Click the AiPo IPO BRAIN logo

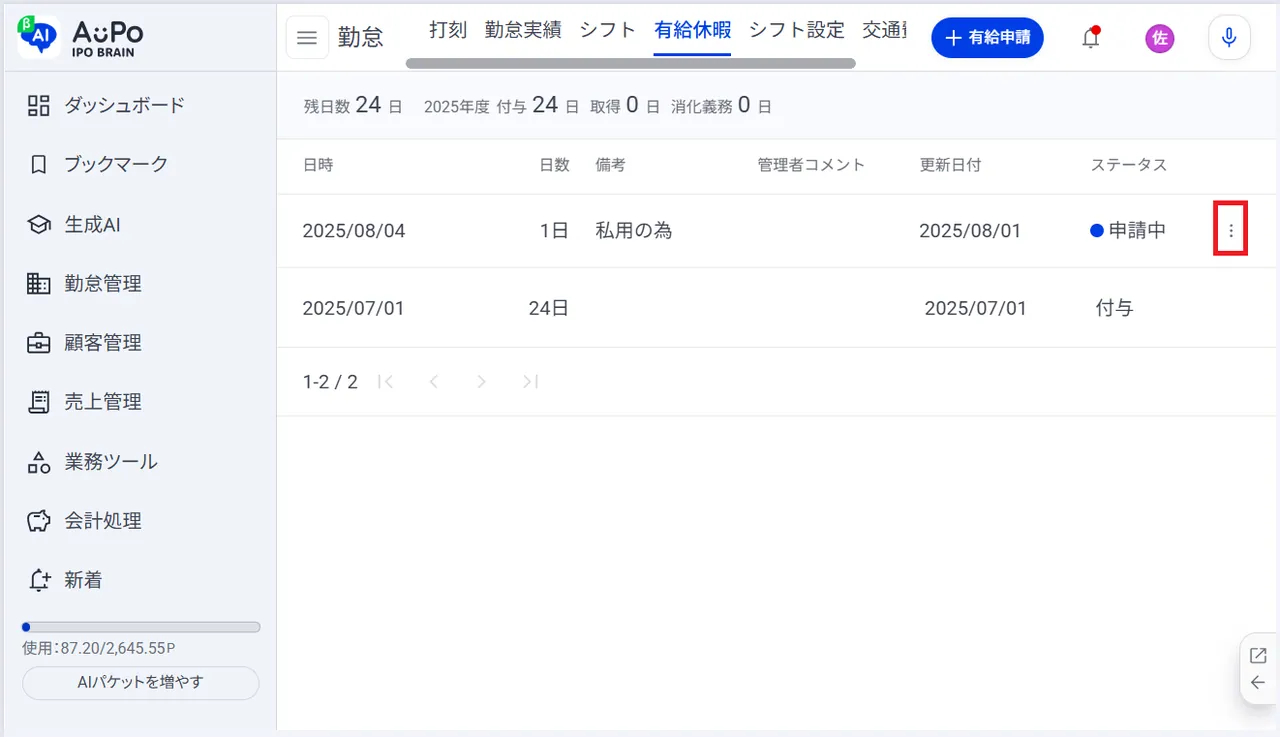(x=80, y=37)
